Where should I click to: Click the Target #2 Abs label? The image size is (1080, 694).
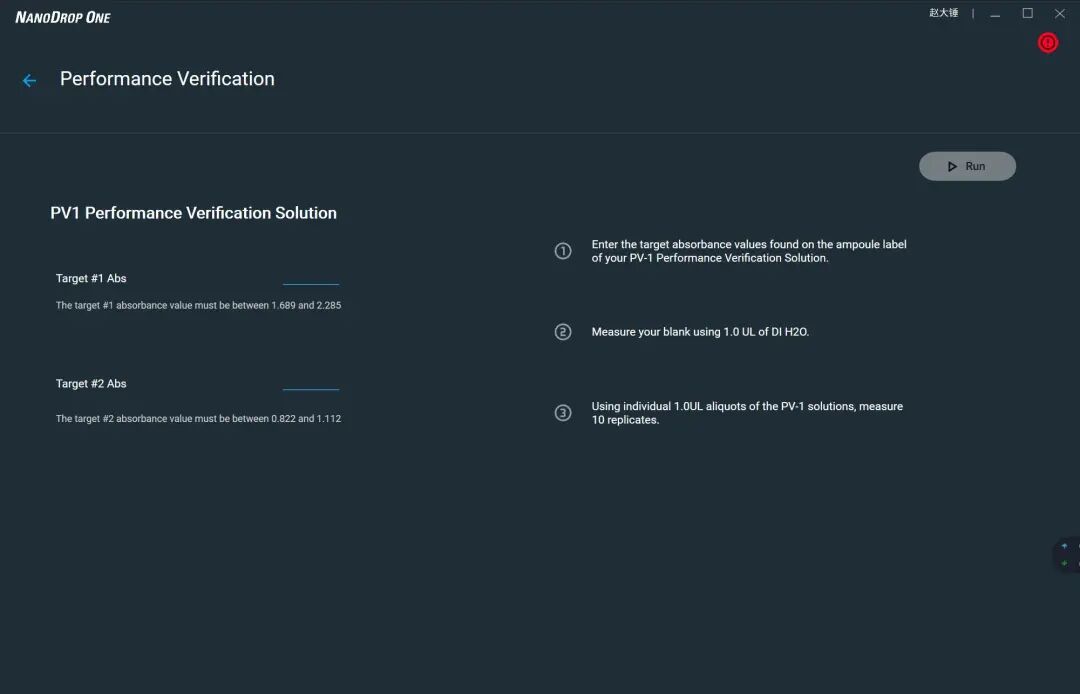point(91,383)
